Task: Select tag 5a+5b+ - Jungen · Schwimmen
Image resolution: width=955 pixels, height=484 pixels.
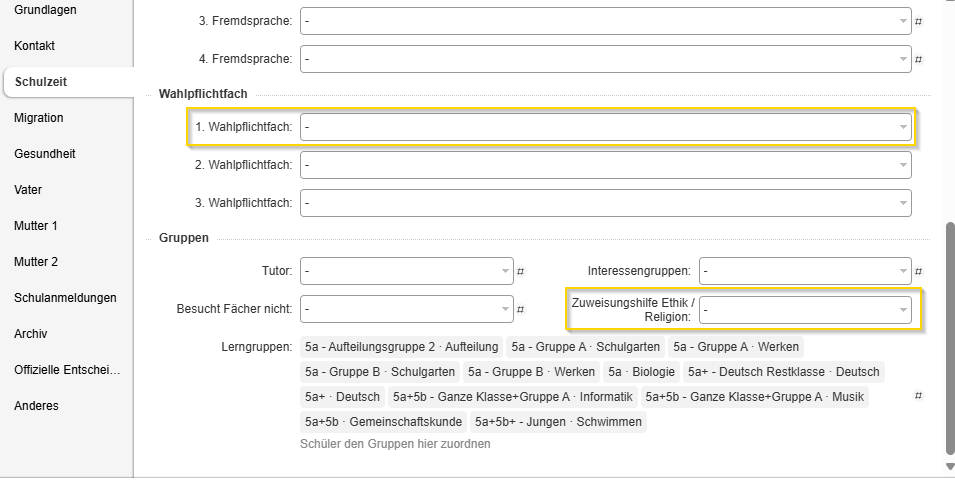Action: (x=559, y=422)
